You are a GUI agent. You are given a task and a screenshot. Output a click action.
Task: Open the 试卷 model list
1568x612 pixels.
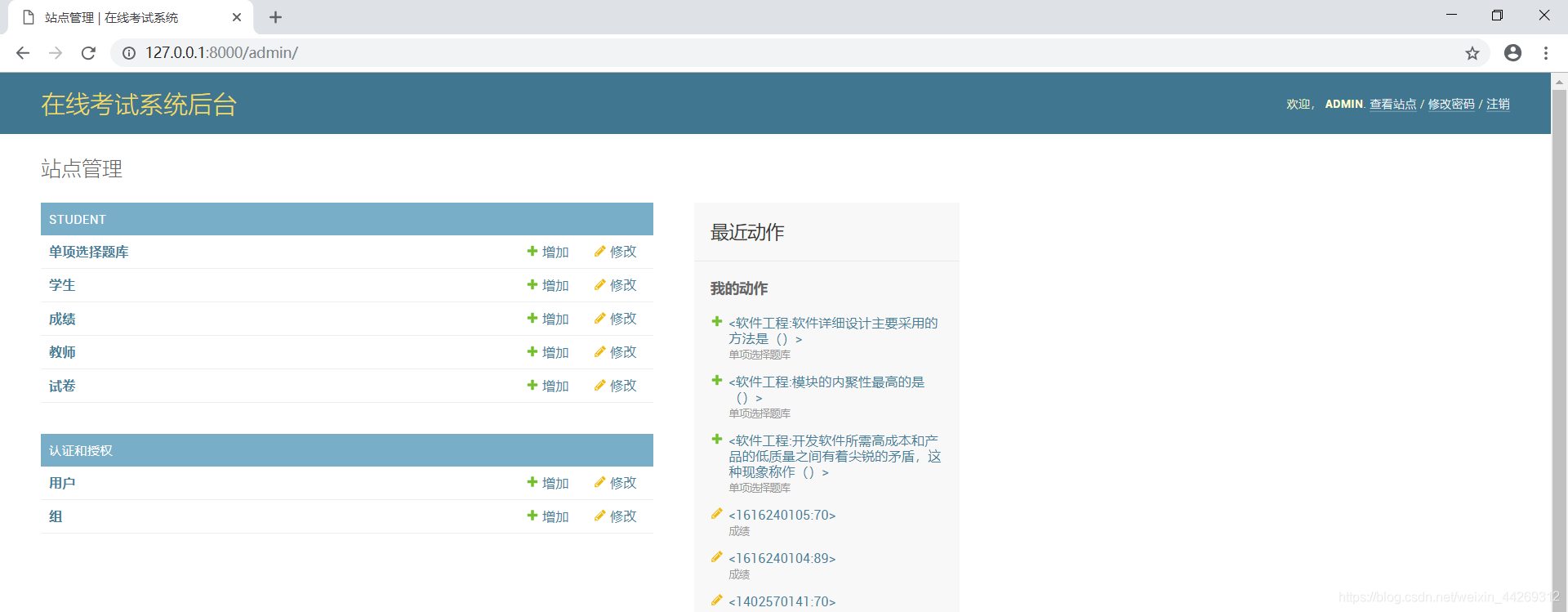point(62,386)
